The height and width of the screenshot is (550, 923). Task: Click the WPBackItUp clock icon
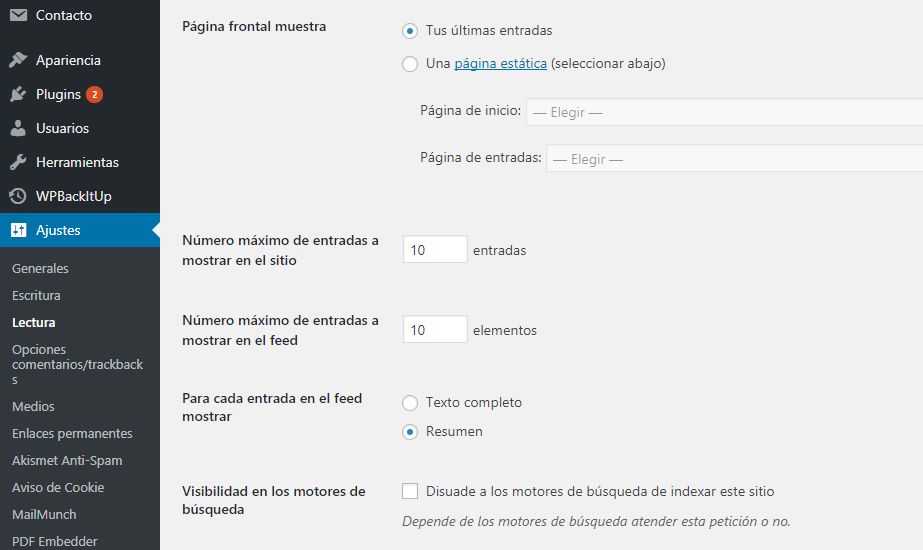[18, 196]
